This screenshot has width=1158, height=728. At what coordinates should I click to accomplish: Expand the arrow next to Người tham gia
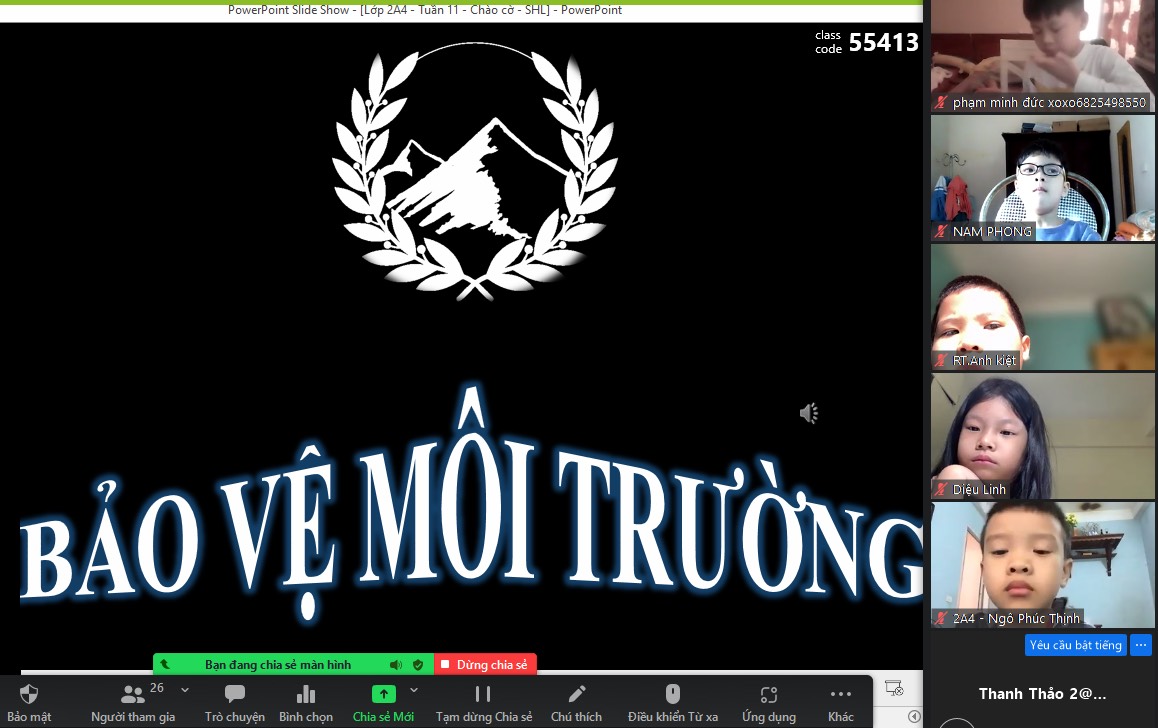pyautogui.click(x=185, y=690)
